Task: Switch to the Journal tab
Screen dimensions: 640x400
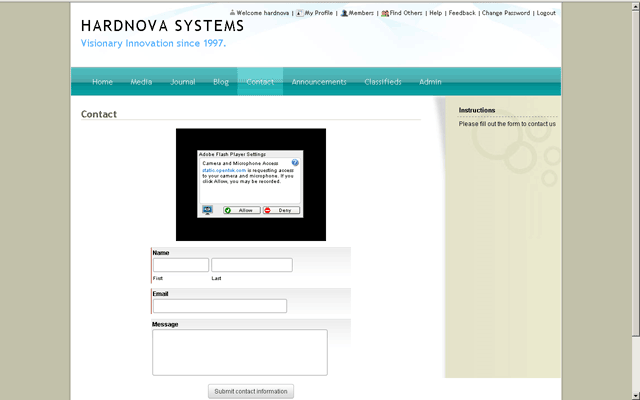Action: [183, 82]
